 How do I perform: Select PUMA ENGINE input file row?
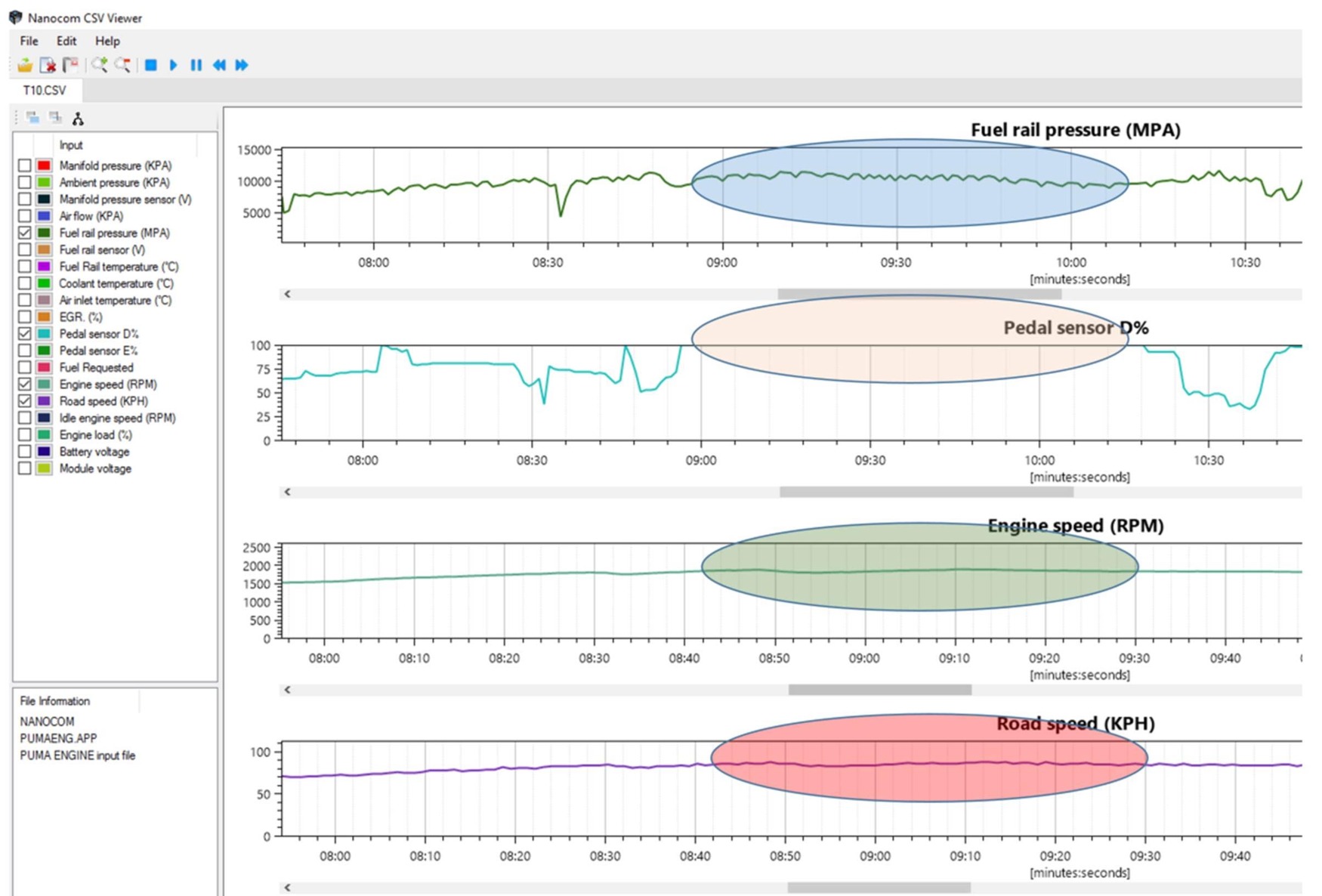[x=78, y=755]
